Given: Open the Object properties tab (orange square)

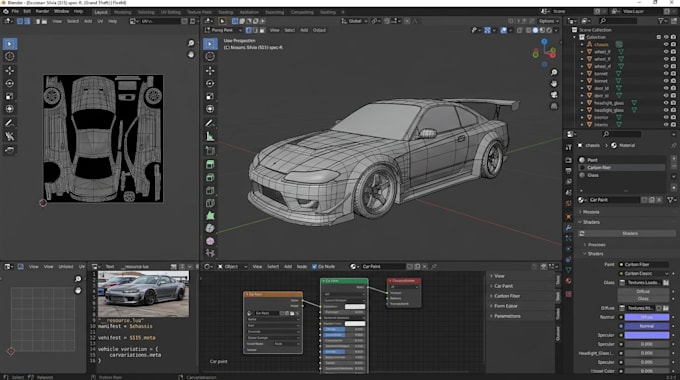Looking at the screenshot, I should [x=569, y=216].
